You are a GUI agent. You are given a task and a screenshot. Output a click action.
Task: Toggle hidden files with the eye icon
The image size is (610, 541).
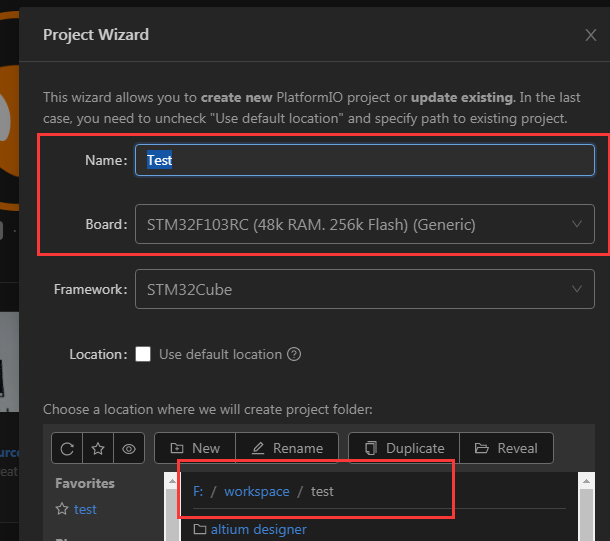click(129, 448)
